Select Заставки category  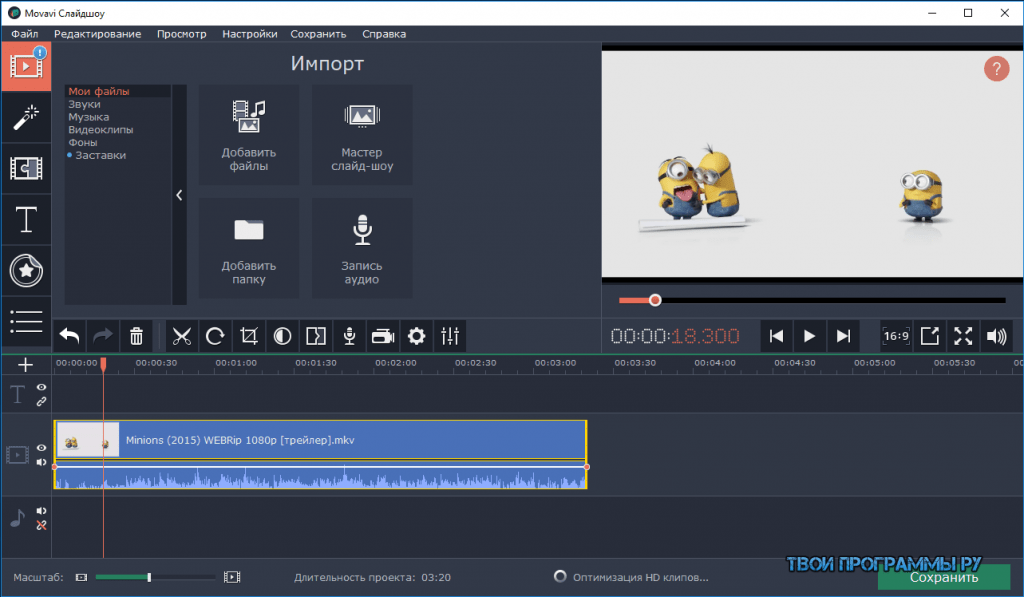click(100, 155)
